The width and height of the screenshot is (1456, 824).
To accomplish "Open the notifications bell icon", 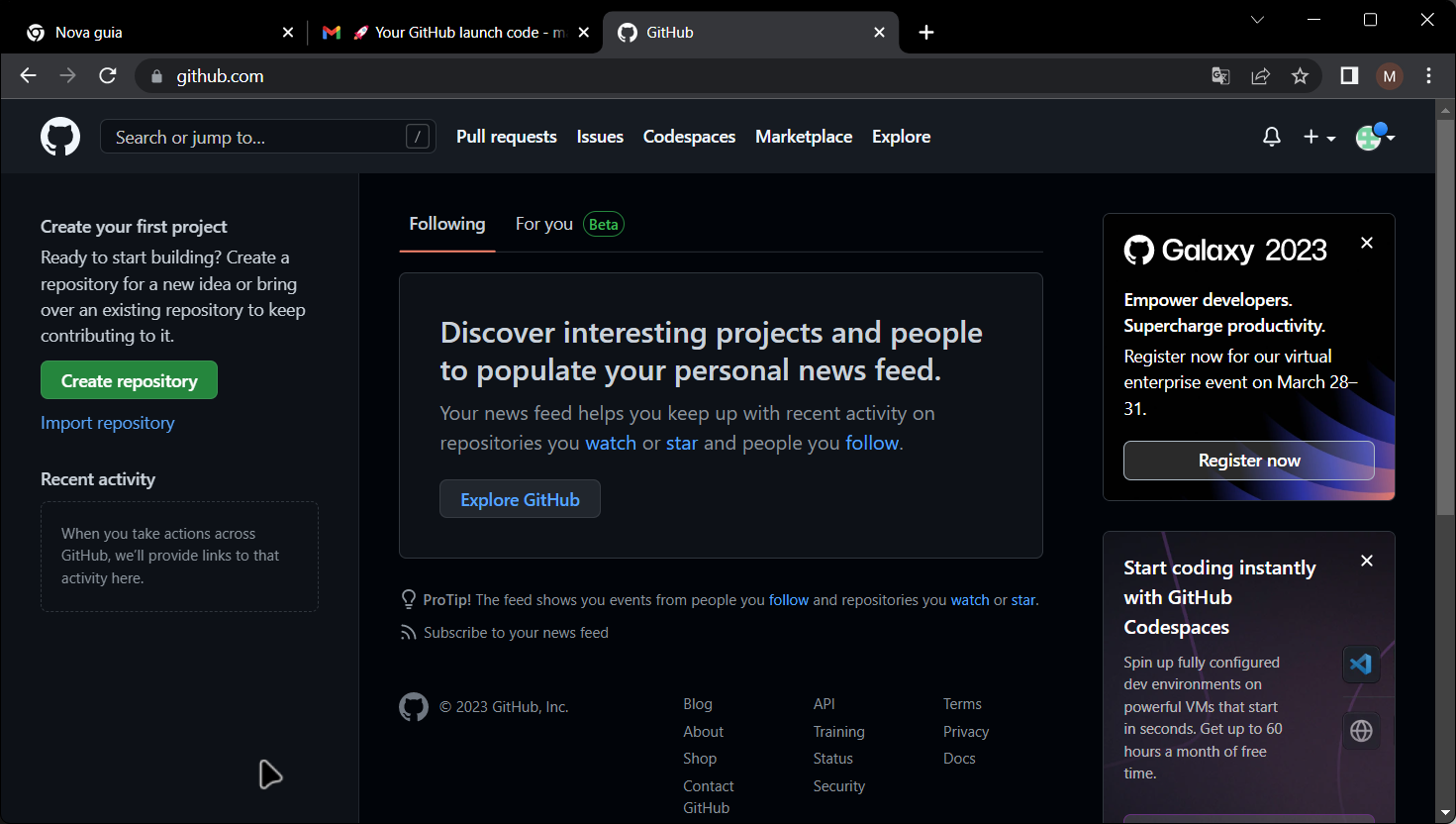I will (x=1272, y=138).
